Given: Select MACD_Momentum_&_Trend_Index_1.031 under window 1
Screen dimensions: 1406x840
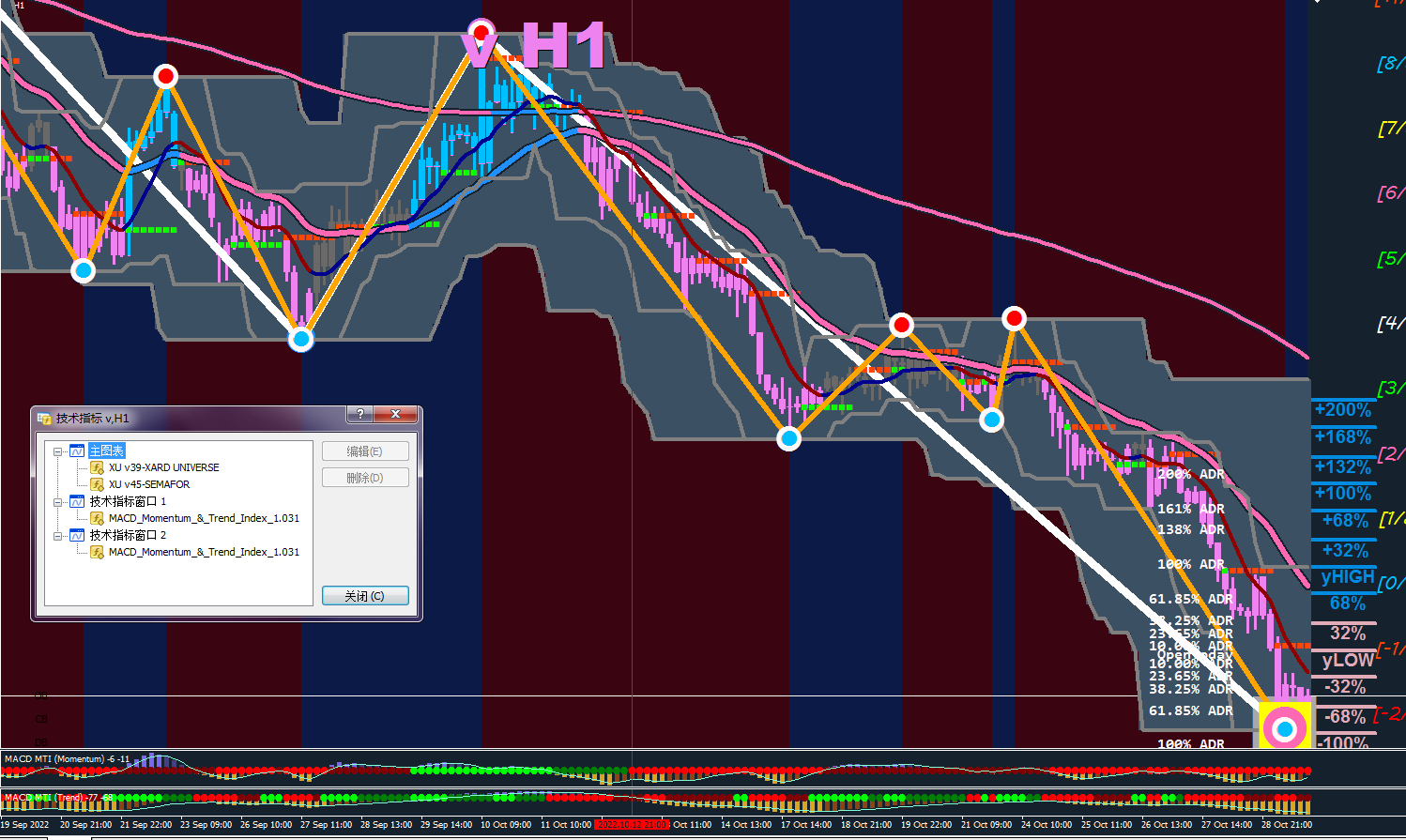Looking at the screenshot, I should (x=204, y=518).
